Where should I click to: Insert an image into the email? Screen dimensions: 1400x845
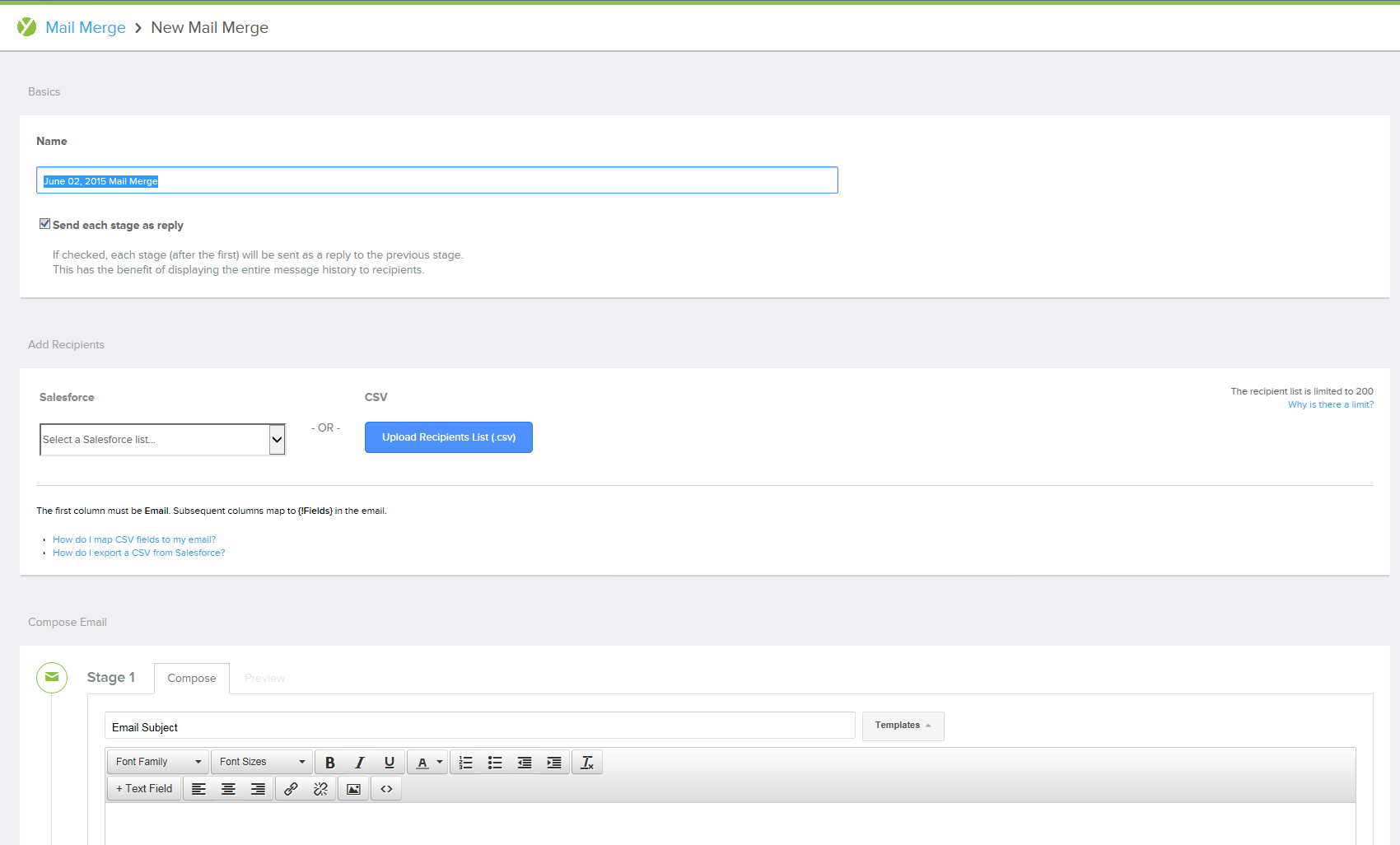(x=353, y=788)
